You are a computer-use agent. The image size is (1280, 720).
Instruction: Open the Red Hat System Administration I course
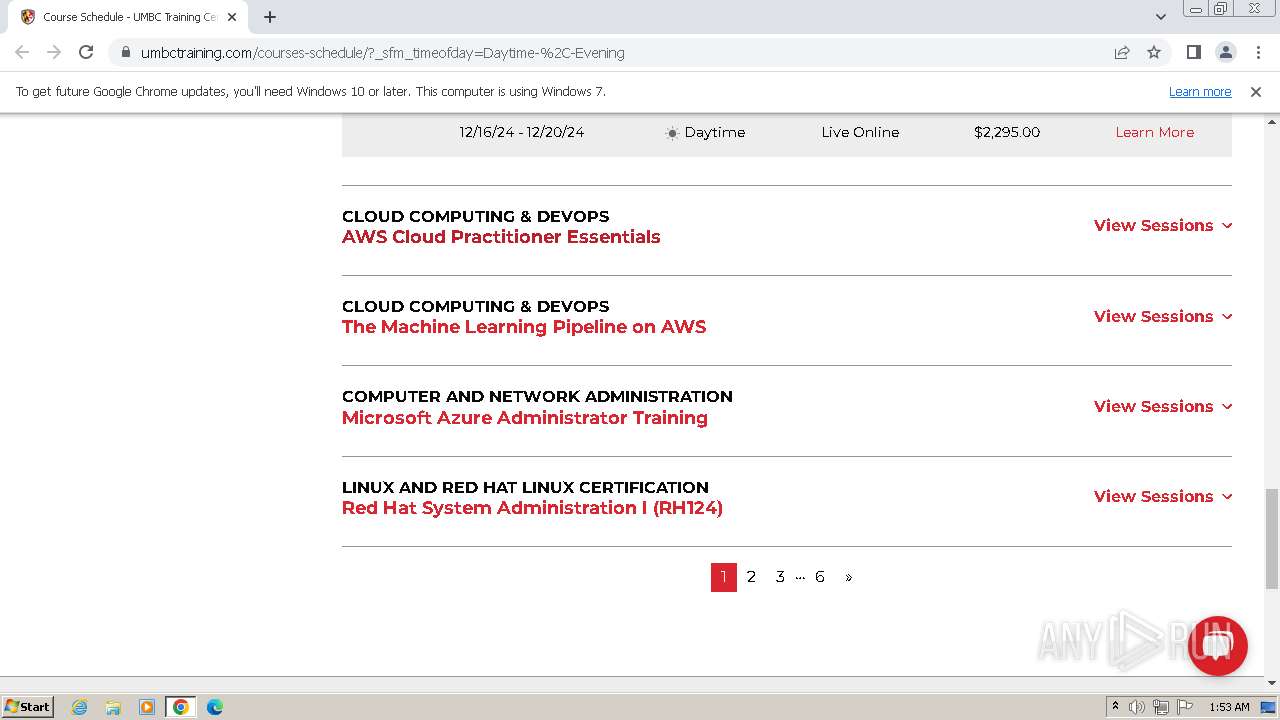click(532, 508)
